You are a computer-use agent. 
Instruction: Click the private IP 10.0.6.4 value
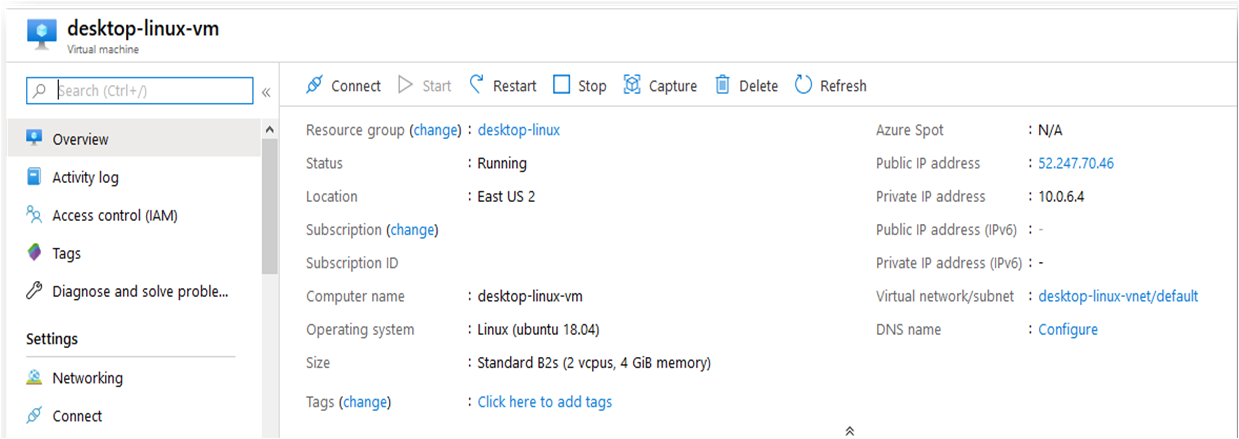1061,196
